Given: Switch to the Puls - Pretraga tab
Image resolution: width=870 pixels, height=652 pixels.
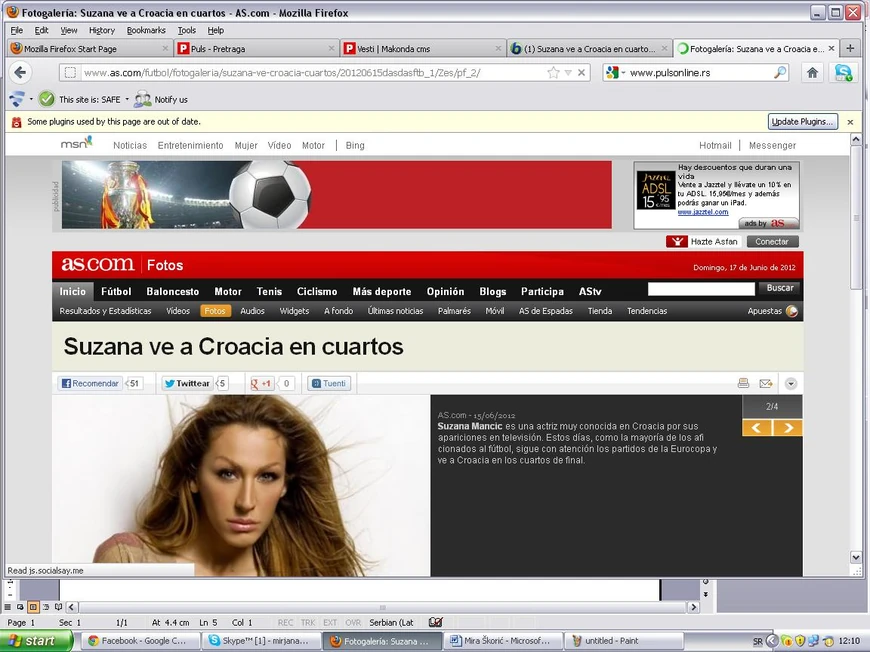Looking at the screenshot, I should click(256, 49).
